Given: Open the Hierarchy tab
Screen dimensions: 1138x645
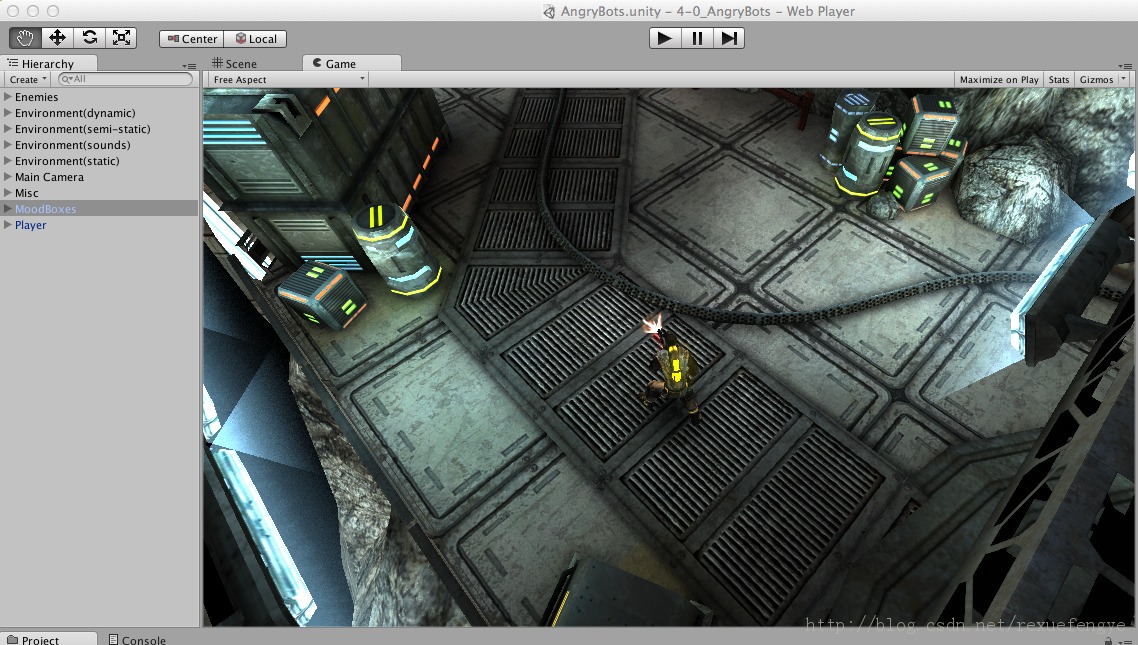Looking at the screenshot, I should click(49, 63).
